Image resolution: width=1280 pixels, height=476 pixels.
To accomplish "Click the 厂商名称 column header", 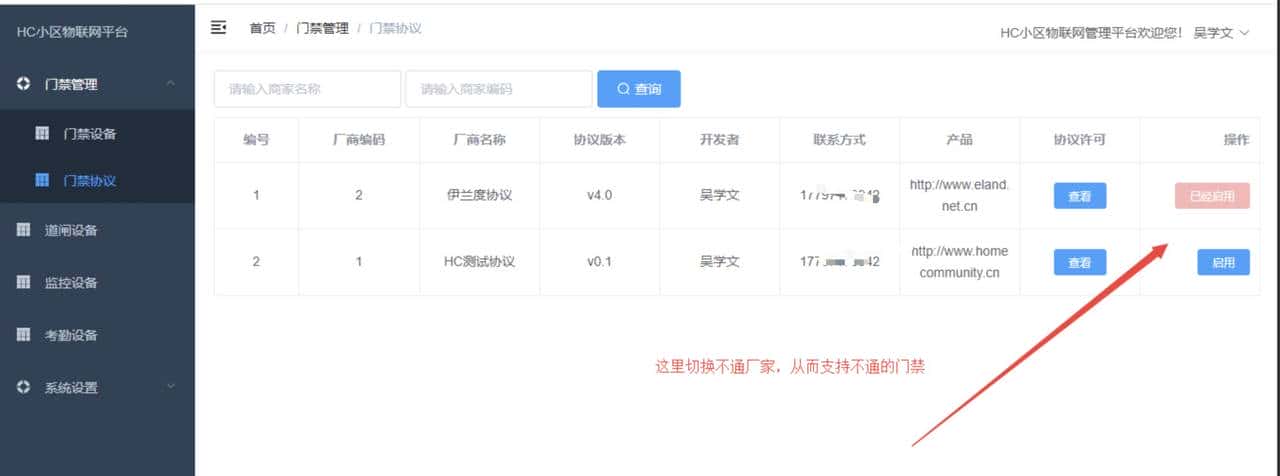I will [x=479, y=140].
